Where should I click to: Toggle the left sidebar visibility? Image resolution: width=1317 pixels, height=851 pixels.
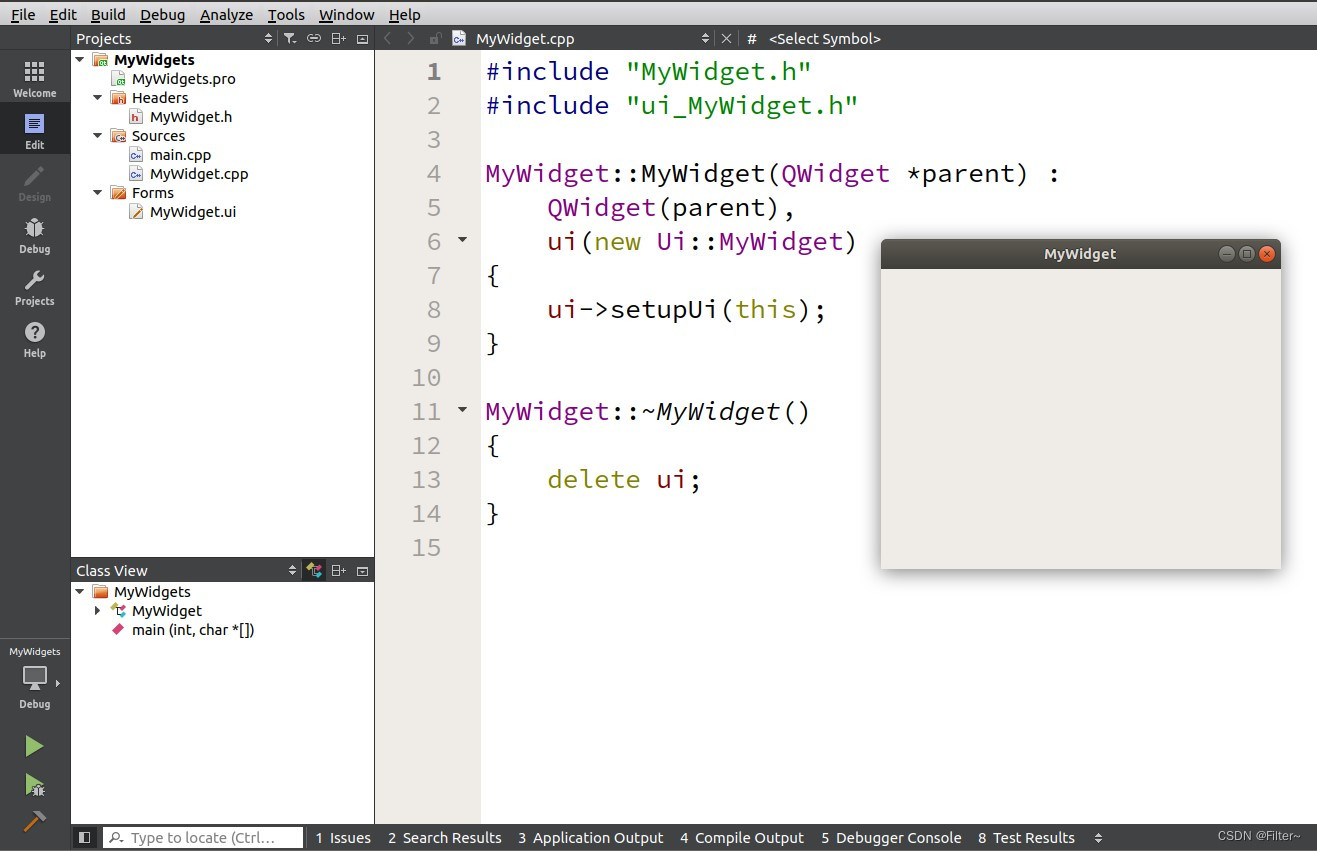85,838
